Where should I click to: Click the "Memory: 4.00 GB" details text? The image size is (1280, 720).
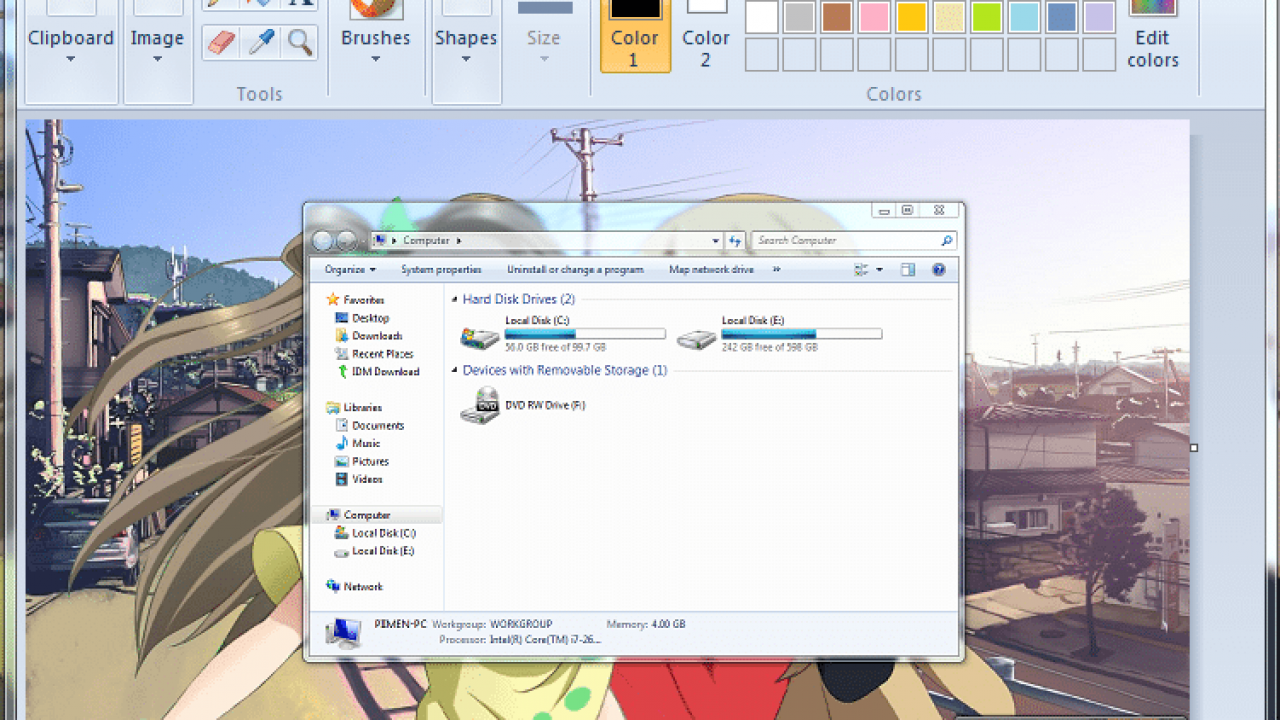[646, 624]
